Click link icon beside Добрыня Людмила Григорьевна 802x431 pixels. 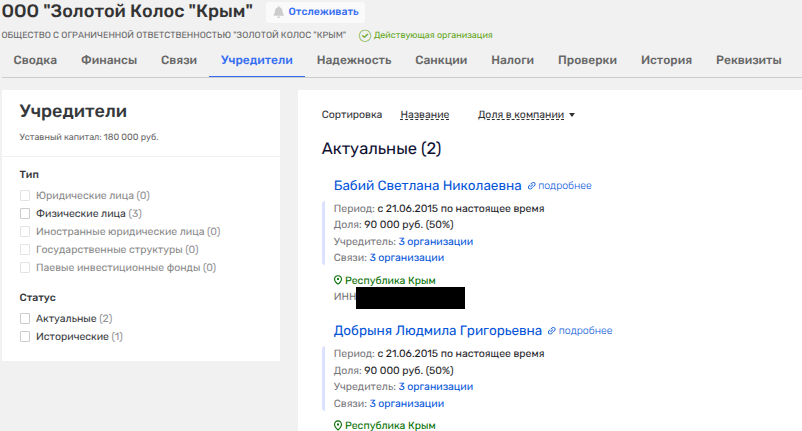[552, 330]
